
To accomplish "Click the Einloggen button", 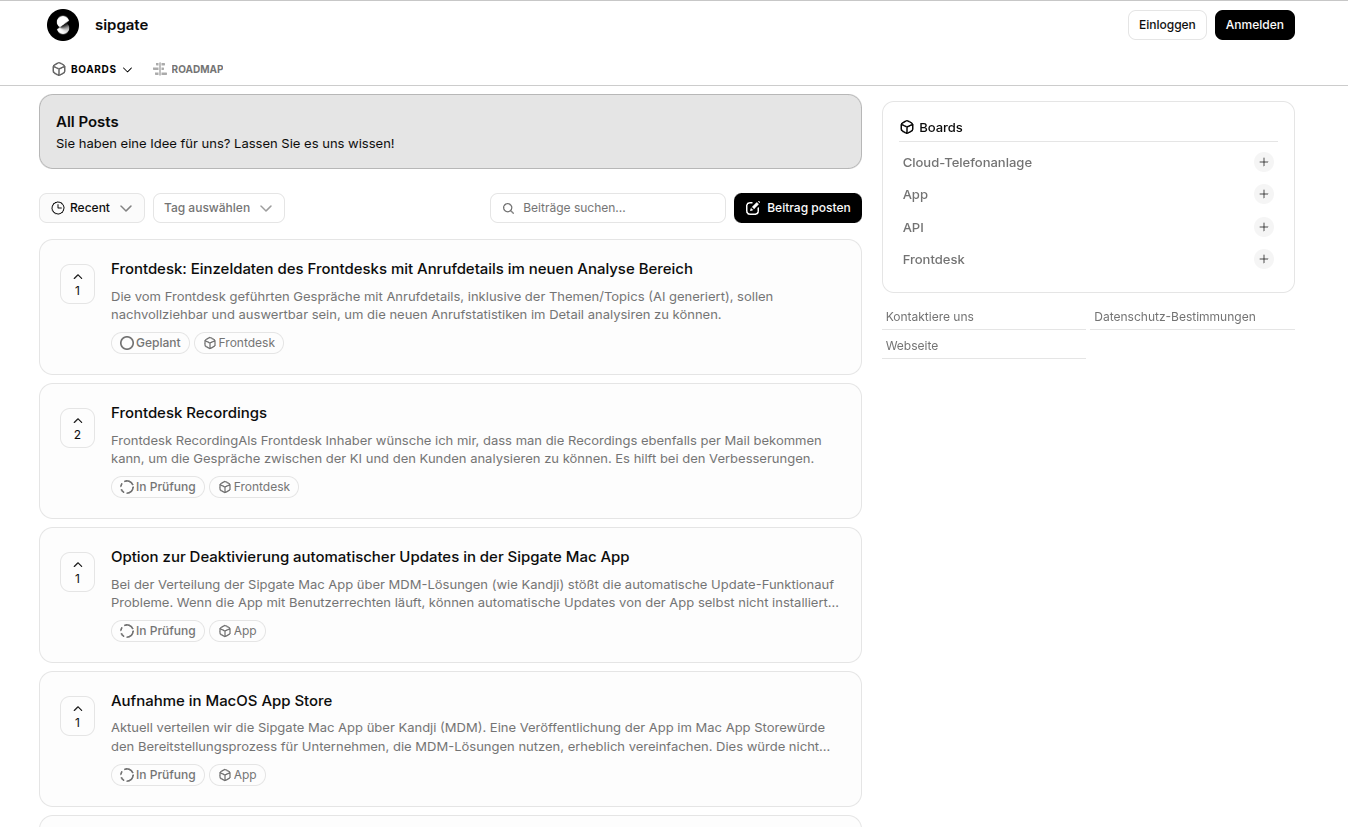I will click(x=1167, y=25).
